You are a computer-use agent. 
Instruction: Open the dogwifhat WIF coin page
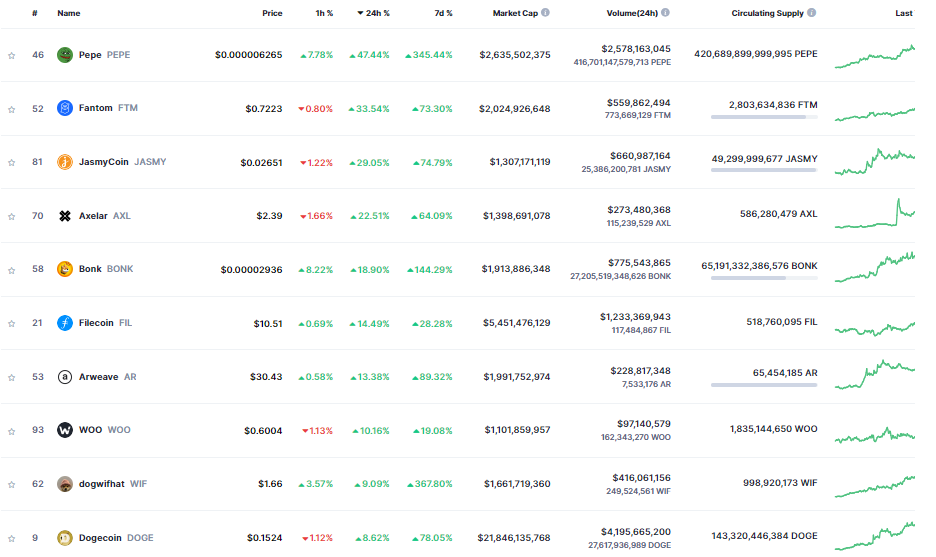[113, 484]
